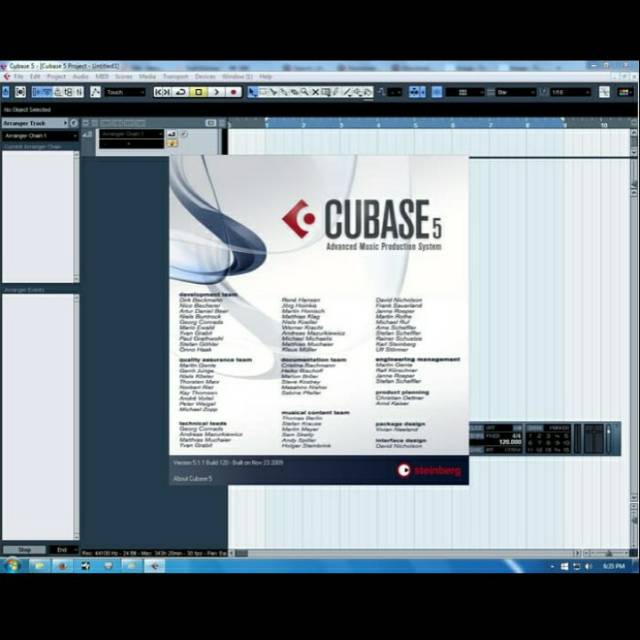640x640 pixels.
Task: Click the No Object Selected info line
Action: coord(27,109)
